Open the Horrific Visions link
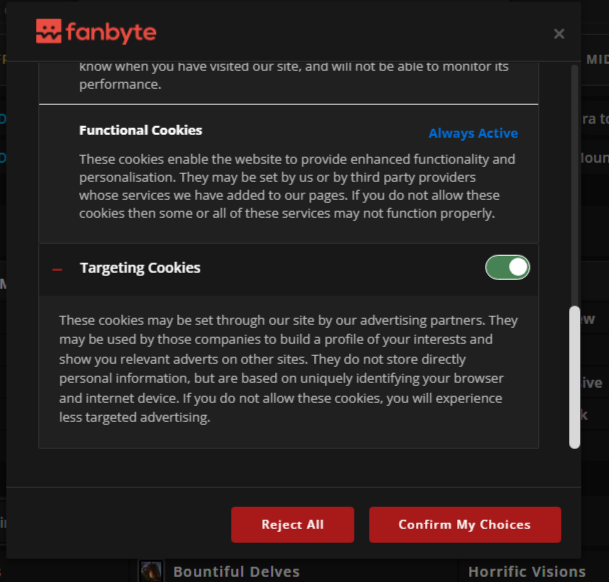609x582 pixels. pyautogui.click(x=526, y=572)
